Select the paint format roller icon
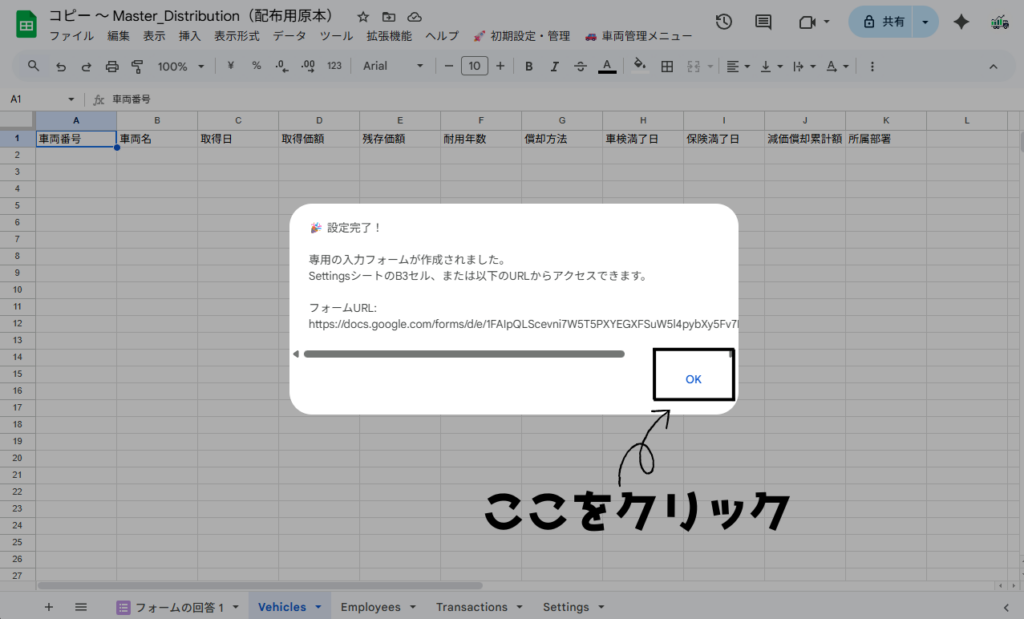Screen dimensions: 1024x619 137,66
